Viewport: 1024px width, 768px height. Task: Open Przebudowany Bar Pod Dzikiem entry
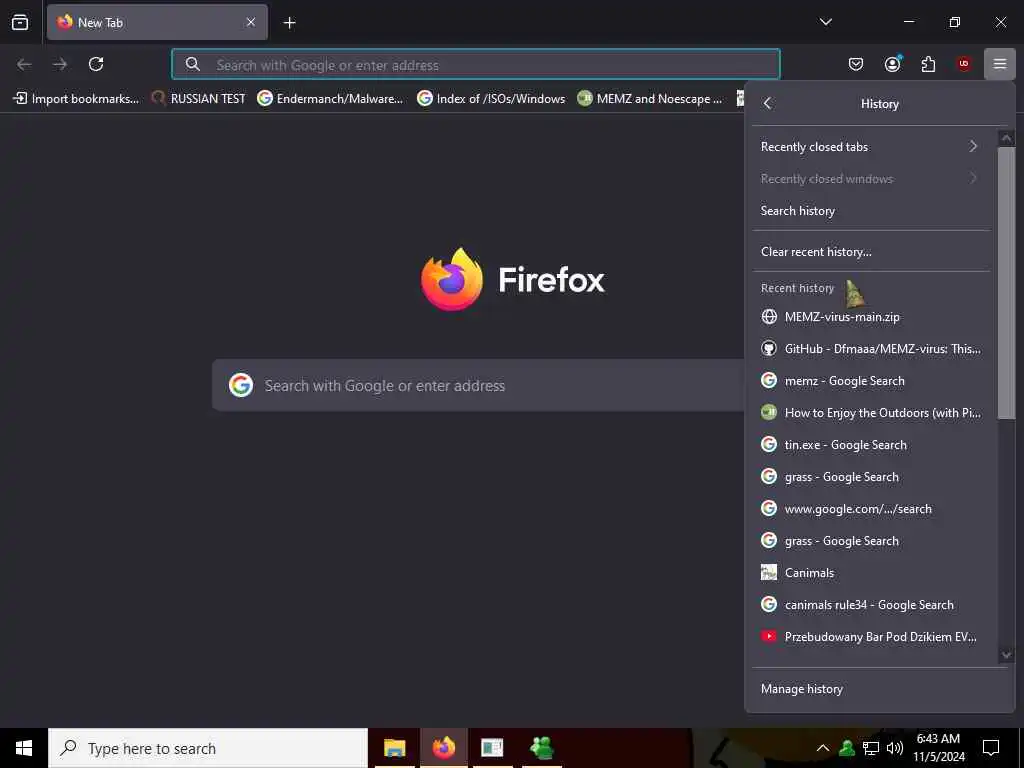coord(871,637)
